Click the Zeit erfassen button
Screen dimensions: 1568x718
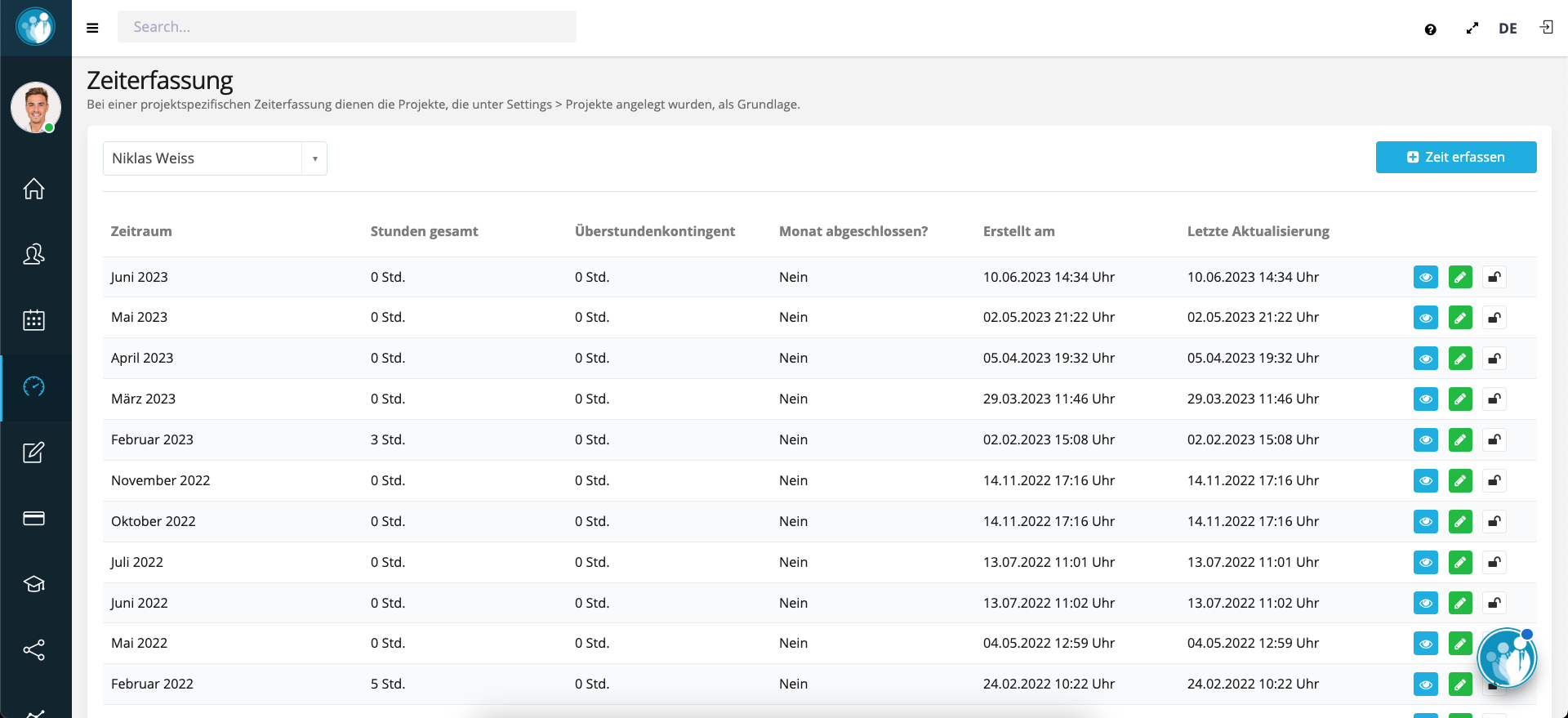(1456, 157)
